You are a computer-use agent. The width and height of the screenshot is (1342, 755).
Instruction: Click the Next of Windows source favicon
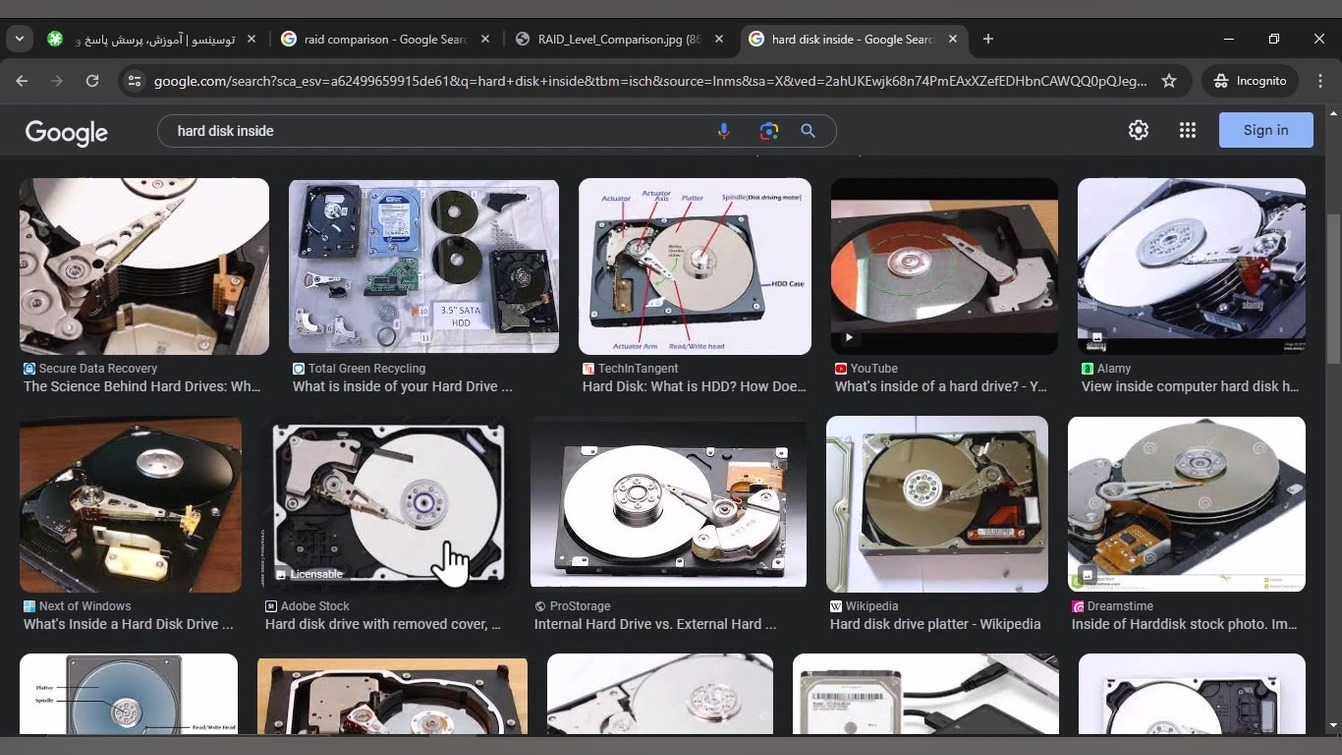29,607
